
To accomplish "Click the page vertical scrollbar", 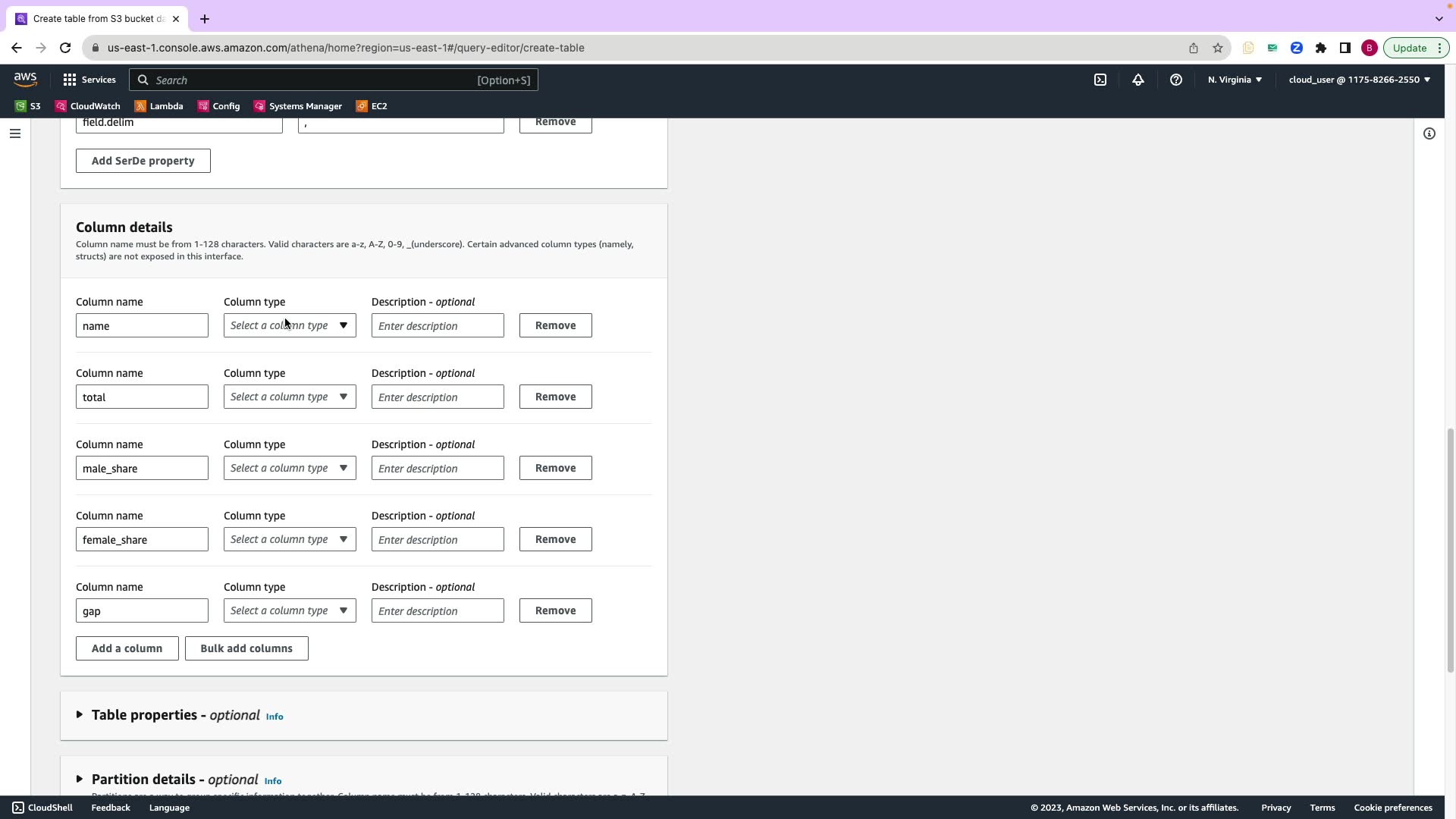I will [x=1450, y=550].
